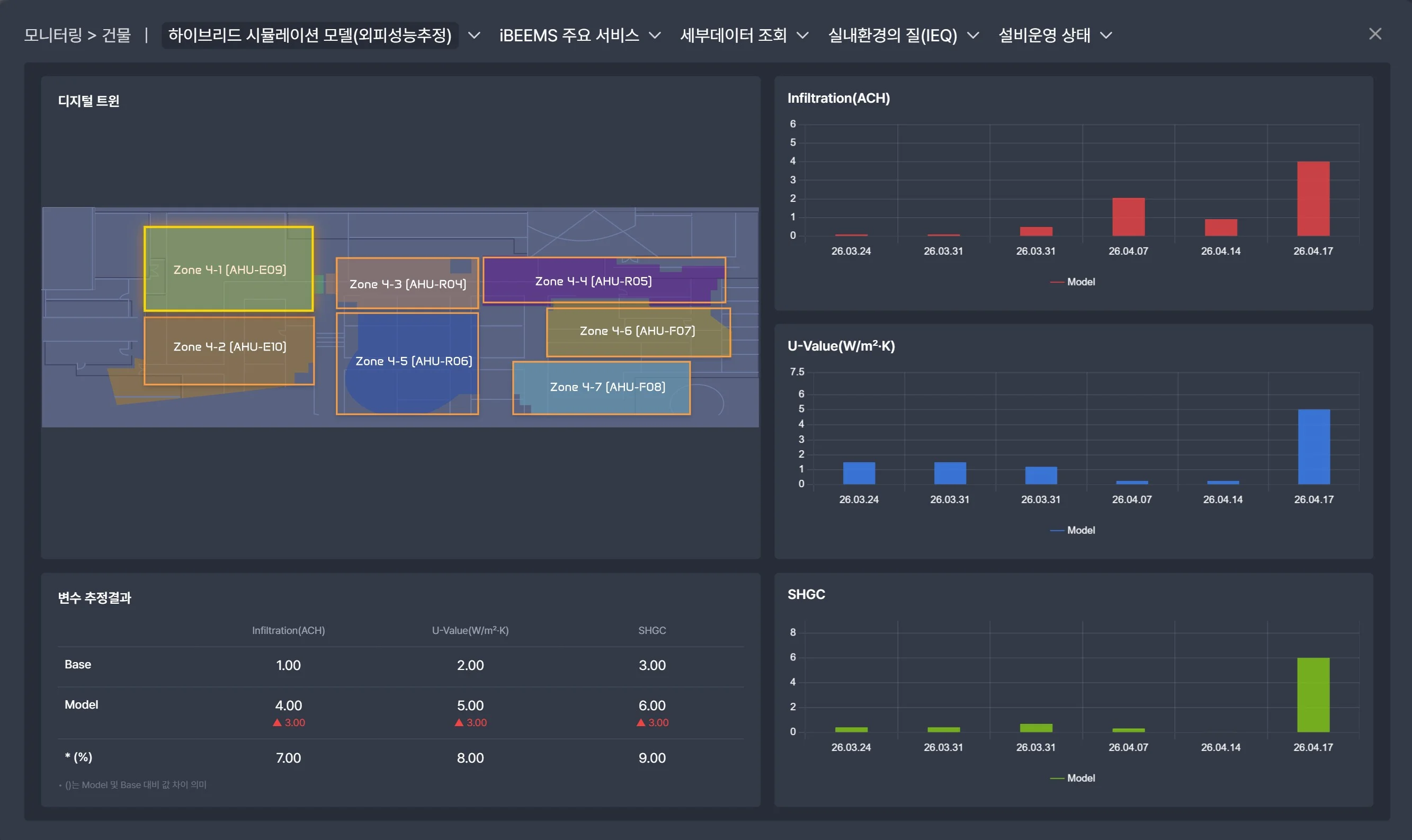Expand the hybrid simulation model dropdown chevron
1412x840 pixels.
[474, 35]
